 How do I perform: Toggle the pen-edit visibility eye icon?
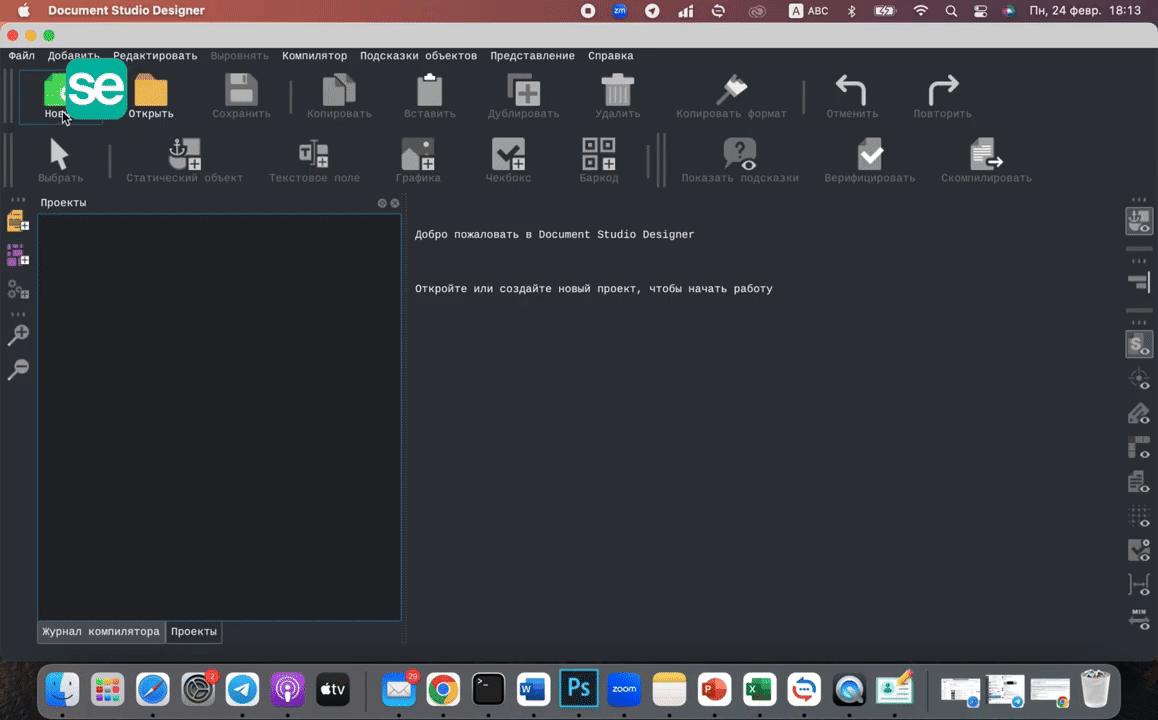[1139, 413]
